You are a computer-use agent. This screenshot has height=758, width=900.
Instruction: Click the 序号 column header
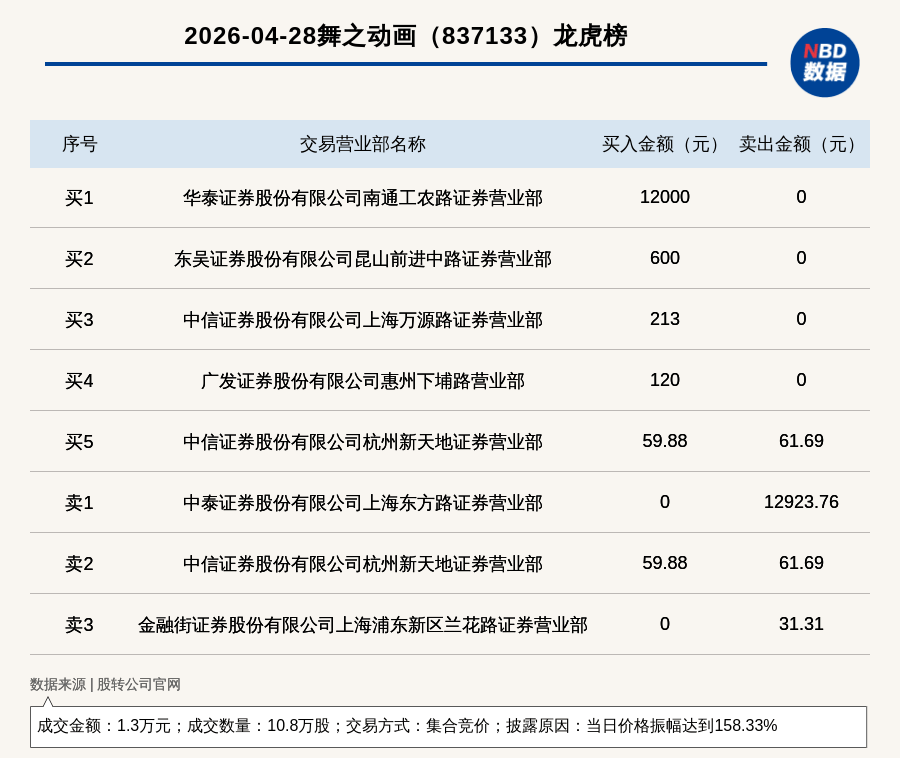80,144
